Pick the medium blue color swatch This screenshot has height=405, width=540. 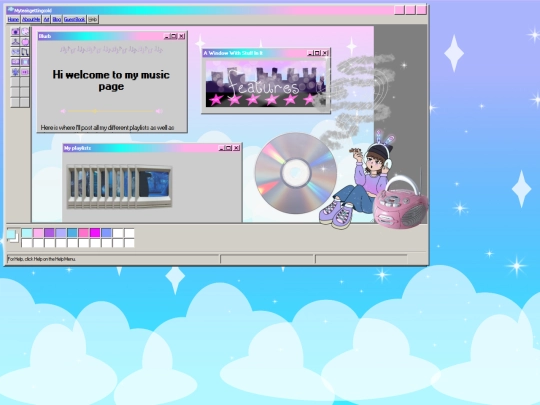pyautogui.click(x=72, y=233)
